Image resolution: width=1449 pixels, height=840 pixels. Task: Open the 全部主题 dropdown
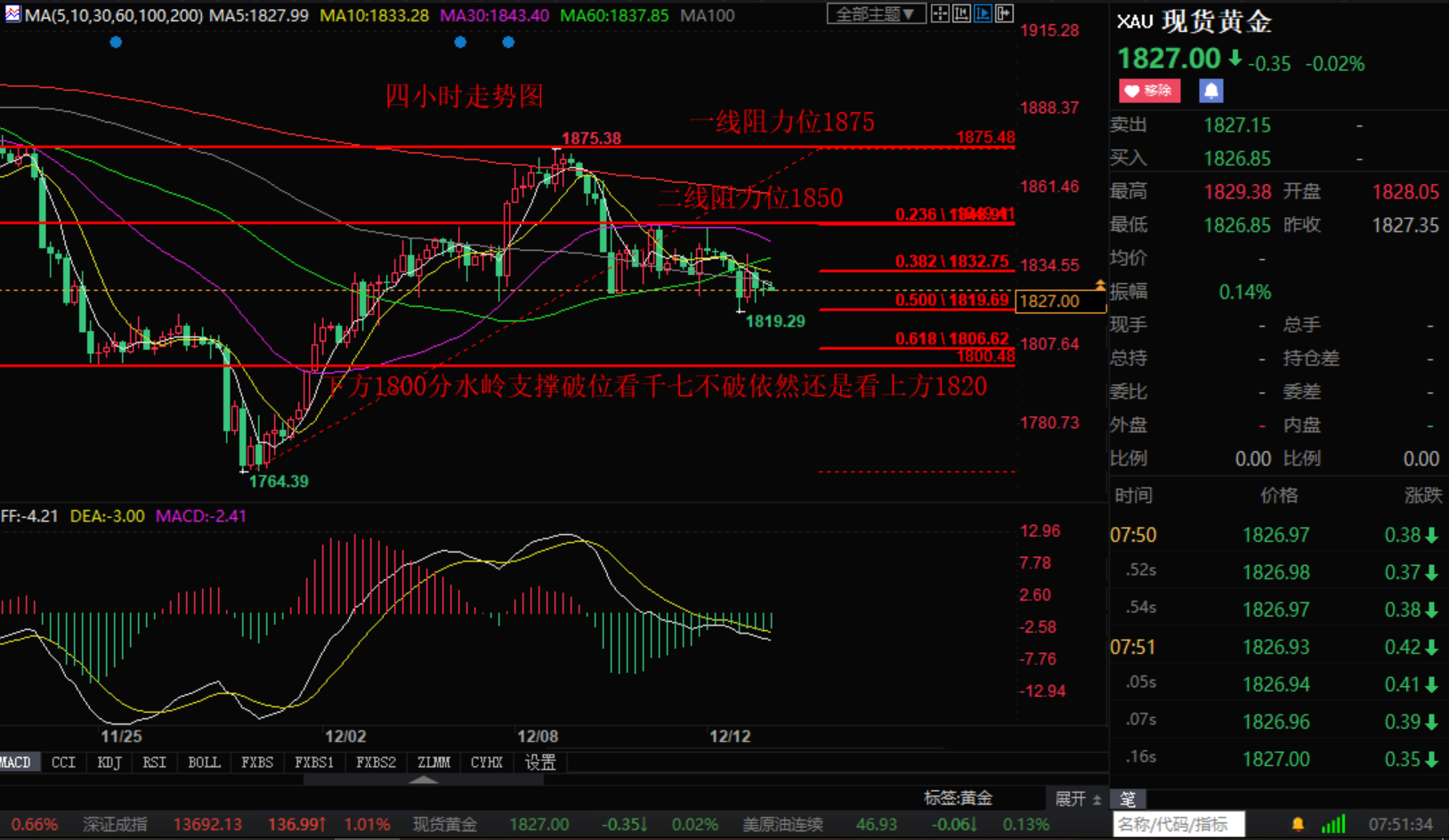(x=876, y=13)
